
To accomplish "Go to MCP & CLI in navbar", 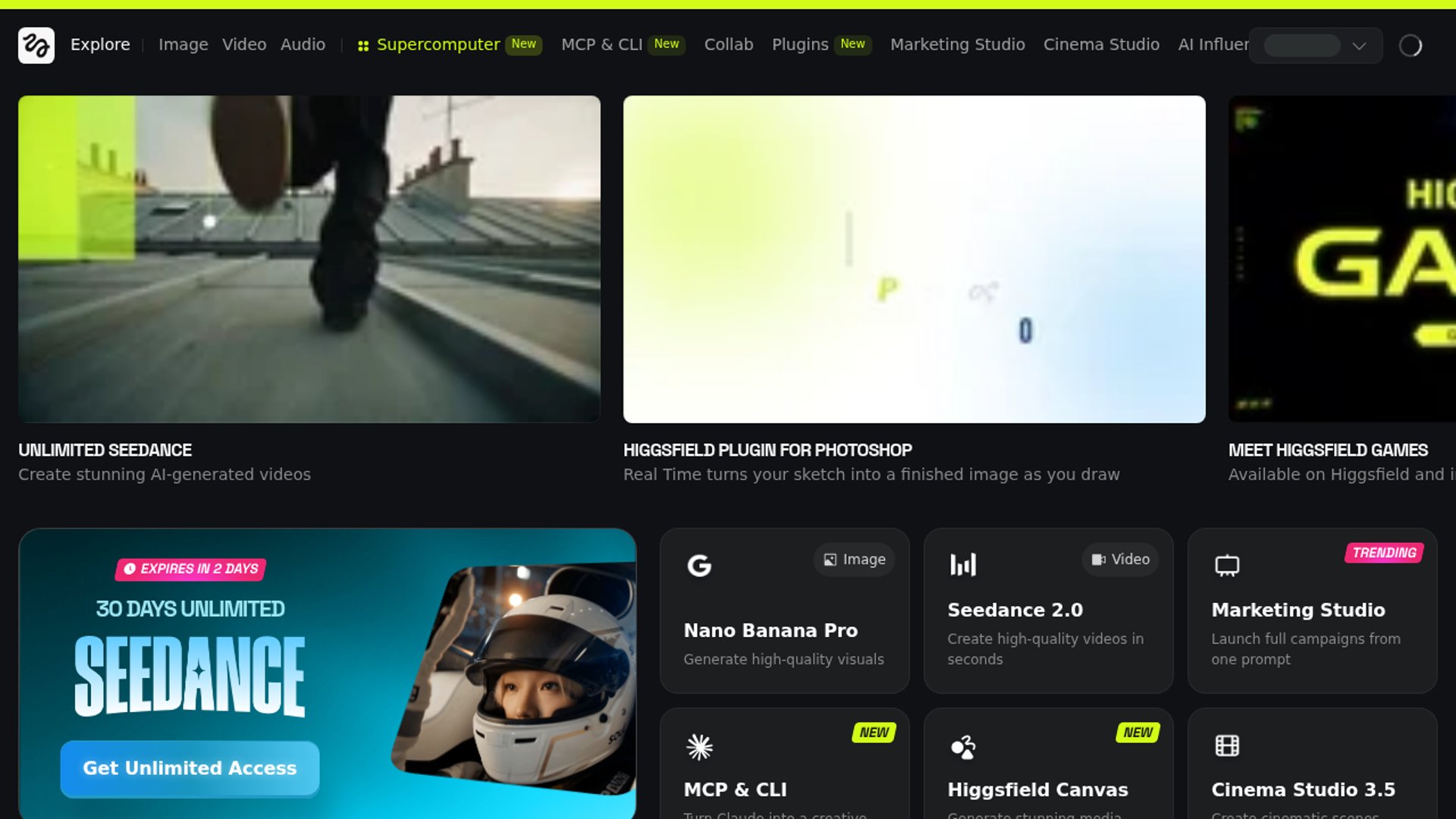I will coord(601,45).
